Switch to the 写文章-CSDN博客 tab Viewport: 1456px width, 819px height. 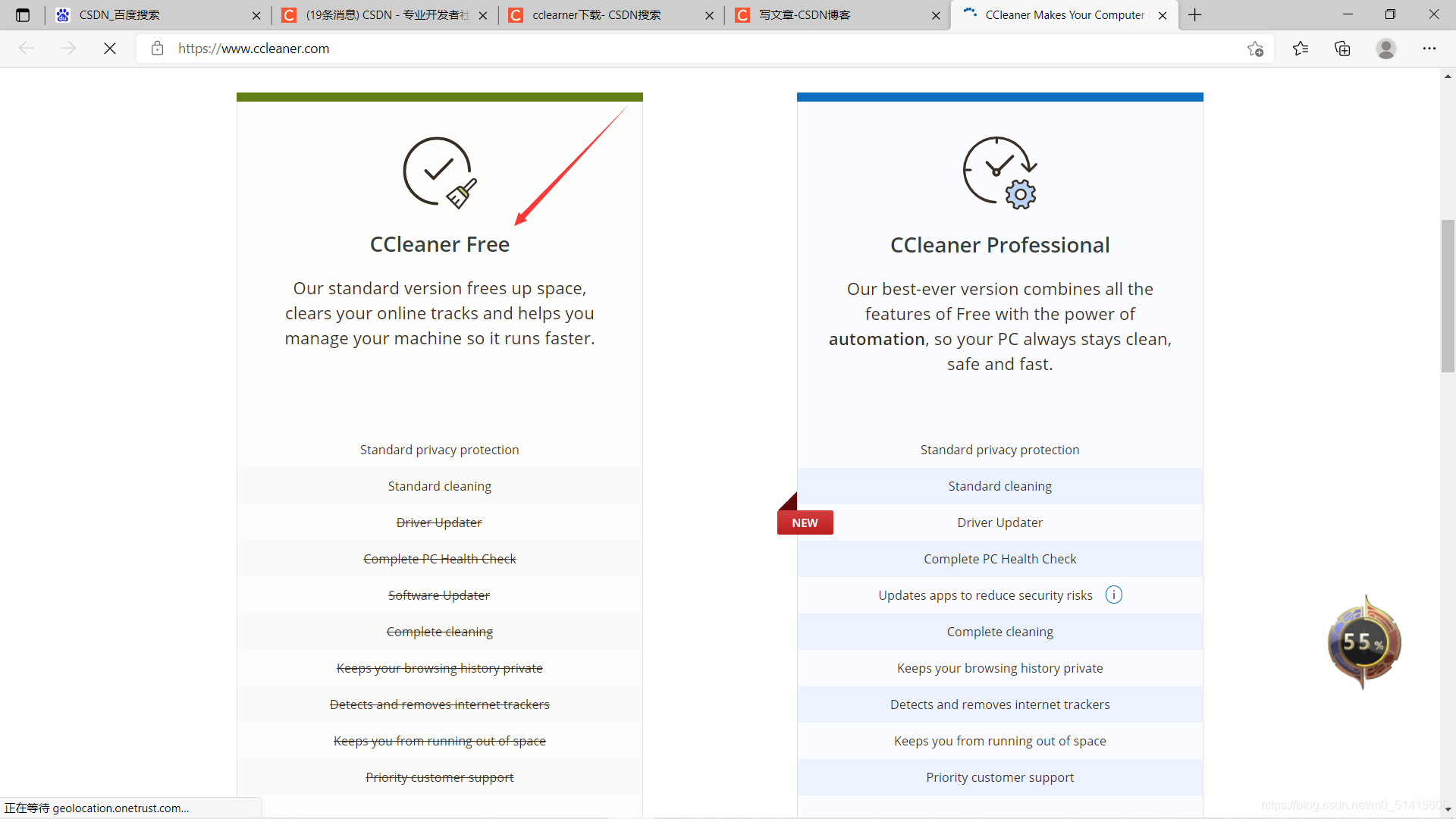837,15
